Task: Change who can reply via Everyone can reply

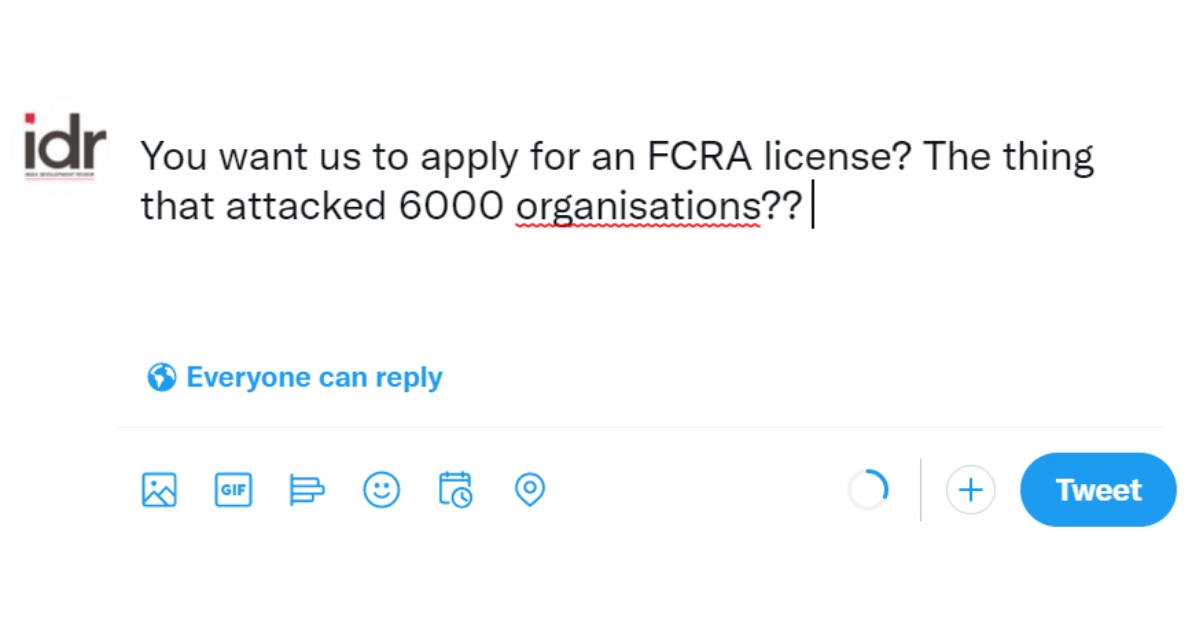Action: pyautogui.click(x=313, y=377)
